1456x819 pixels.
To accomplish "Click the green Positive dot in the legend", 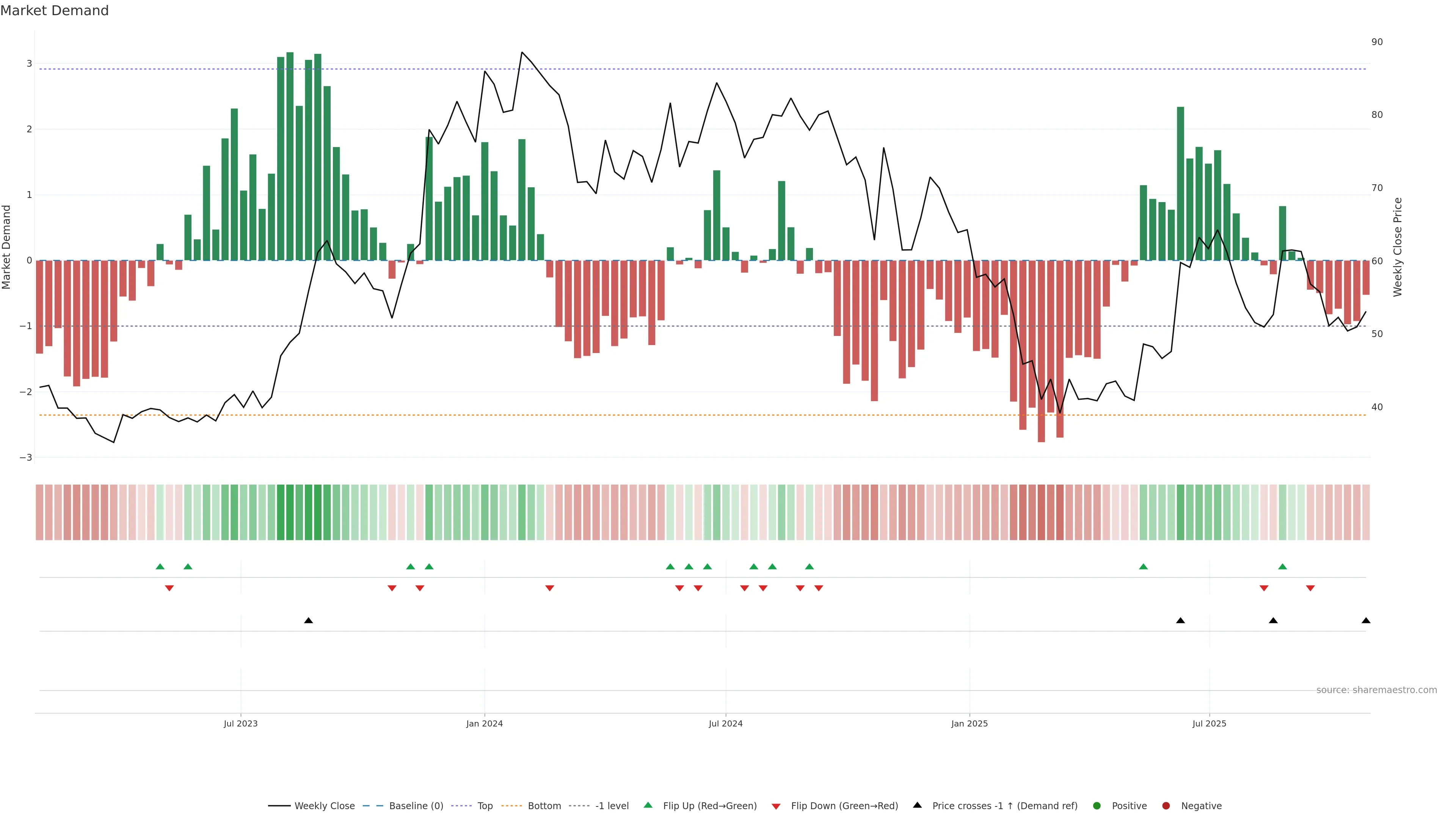I will [x=1097, y=805].
